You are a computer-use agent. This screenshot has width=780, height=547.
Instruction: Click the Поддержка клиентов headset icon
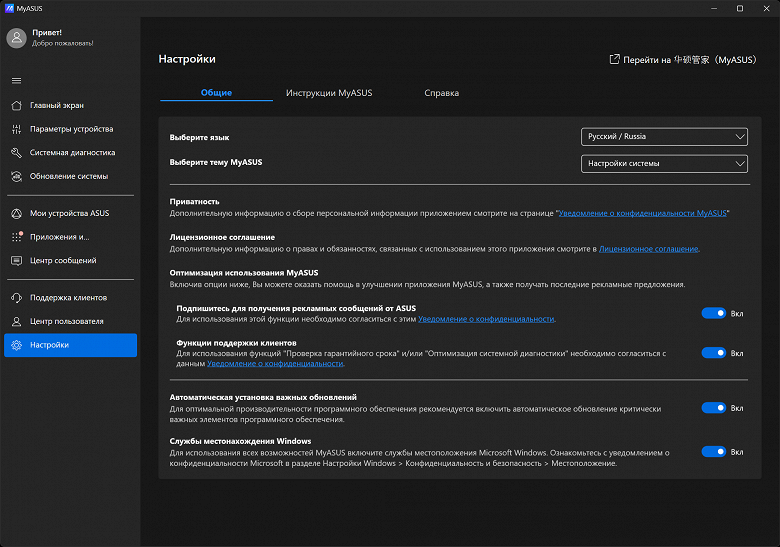click(x=16, y=298)
